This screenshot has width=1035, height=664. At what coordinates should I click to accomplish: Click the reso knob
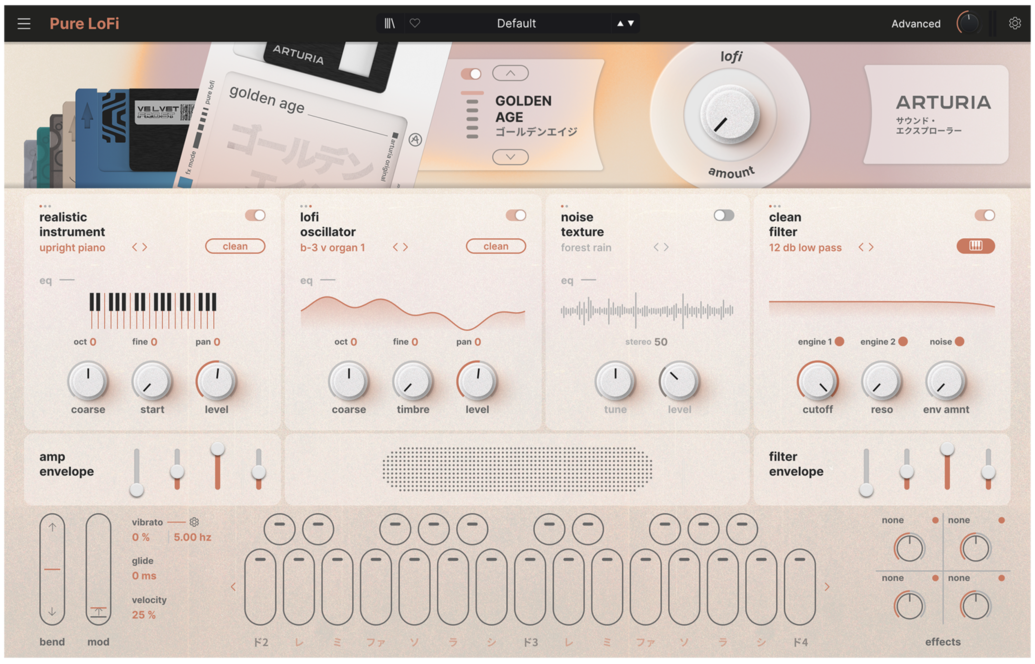click(881, 382)
